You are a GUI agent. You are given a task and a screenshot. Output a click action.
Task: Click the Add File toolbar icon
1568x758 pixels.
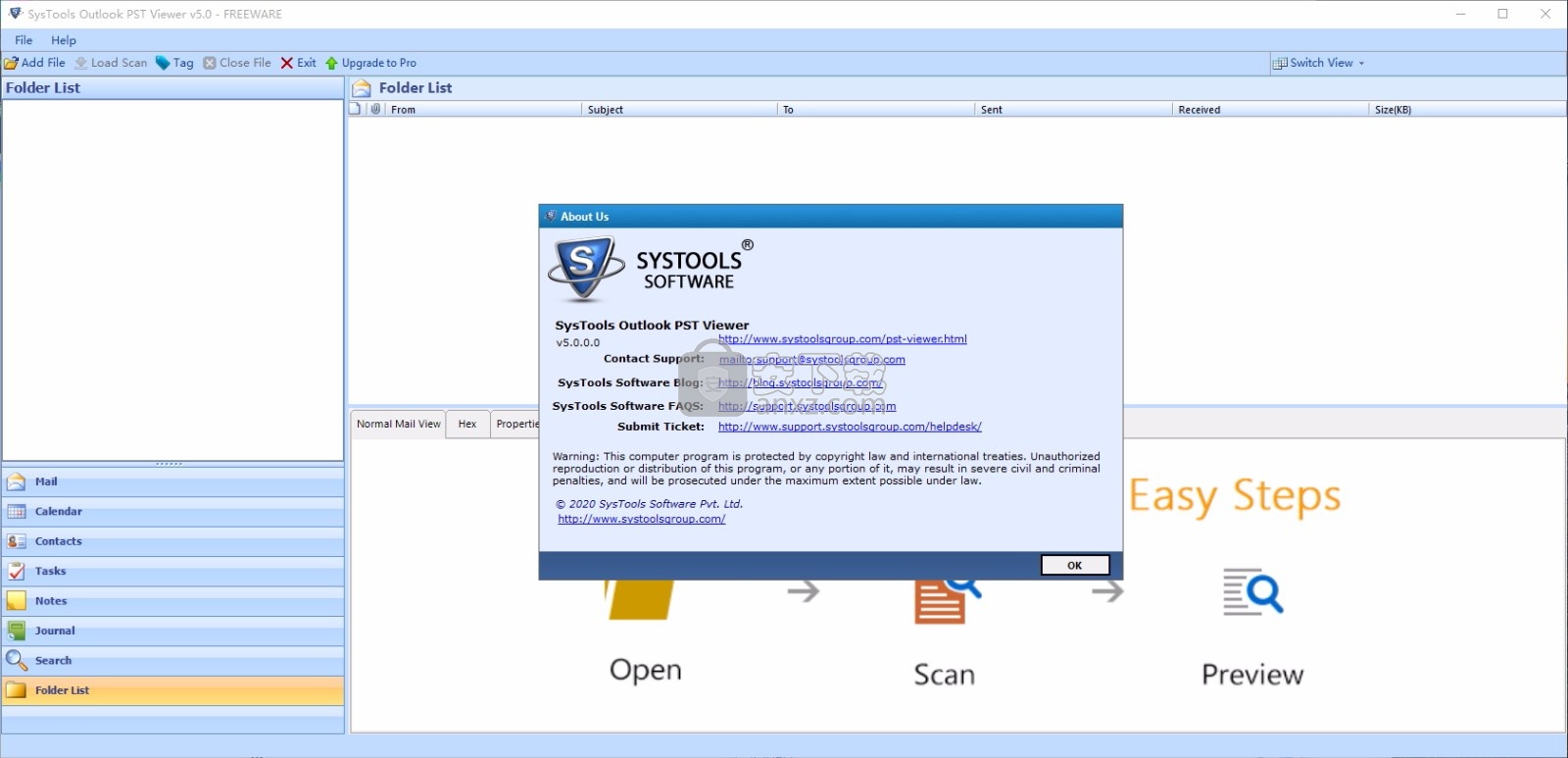click(11, 63)
